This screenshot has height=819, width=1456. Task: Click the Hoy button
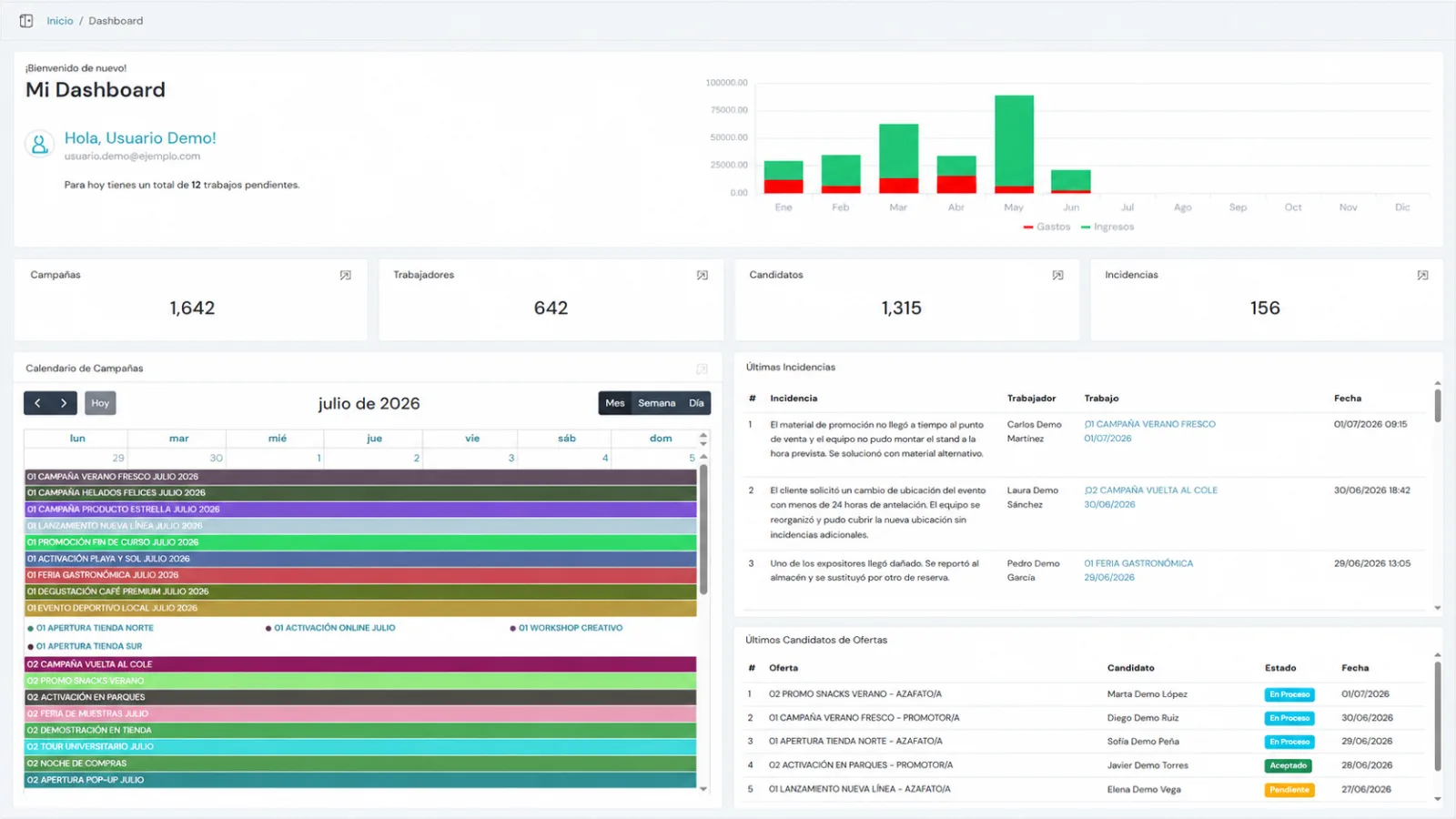tap(100, 403)
